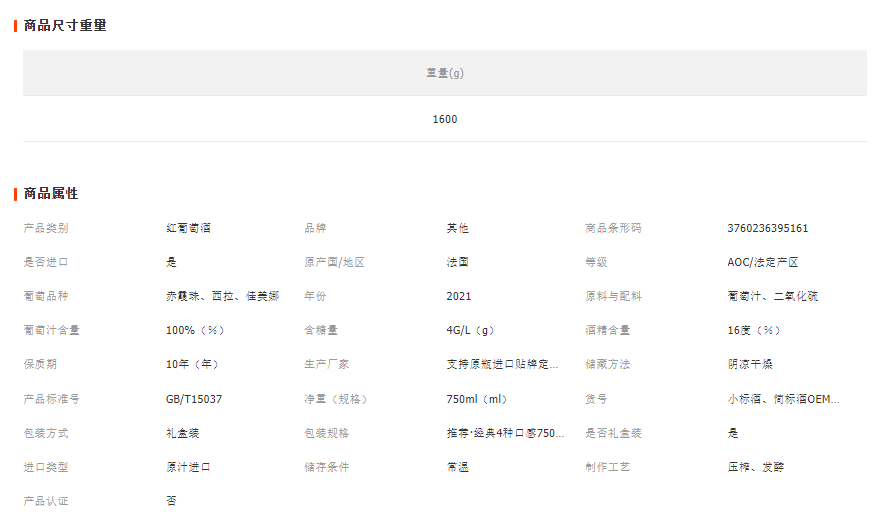Click the 葡萄汁、二氧化硫 ingredients value
Screen dimensions: 889x516
(773, 296)
